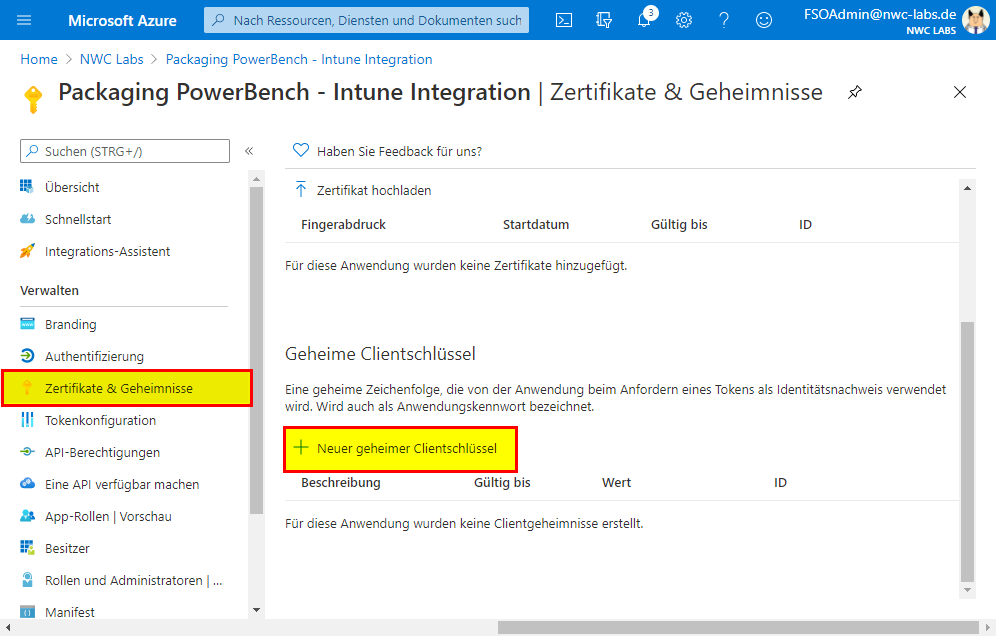This screenshot has height=636, width=996.
Task: Pin this blade with the pin icon
Action: pyautogui.click(x=855, y=92)
